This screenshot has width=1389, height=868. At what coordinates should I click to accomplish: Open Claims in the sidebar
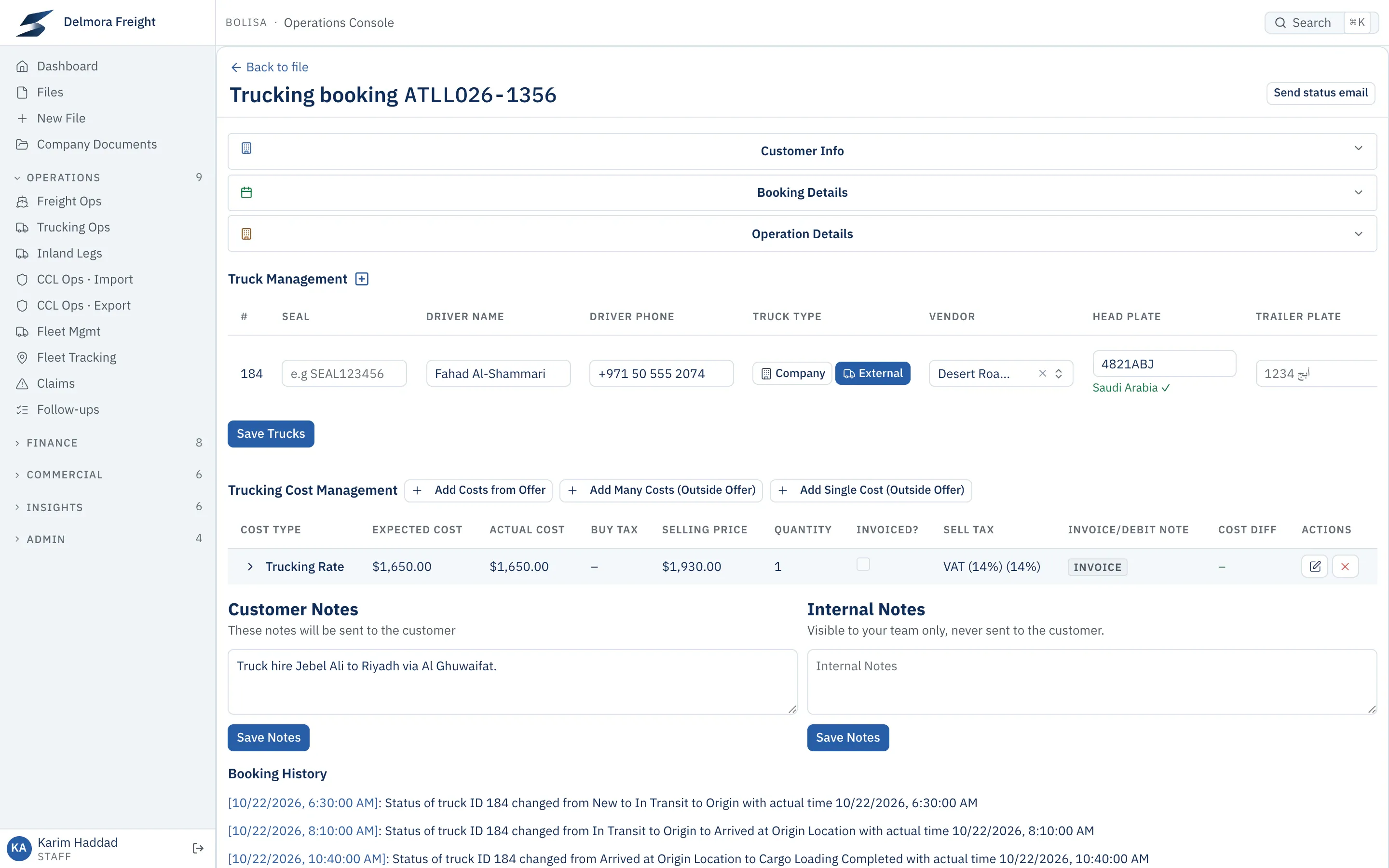point(108,383)
